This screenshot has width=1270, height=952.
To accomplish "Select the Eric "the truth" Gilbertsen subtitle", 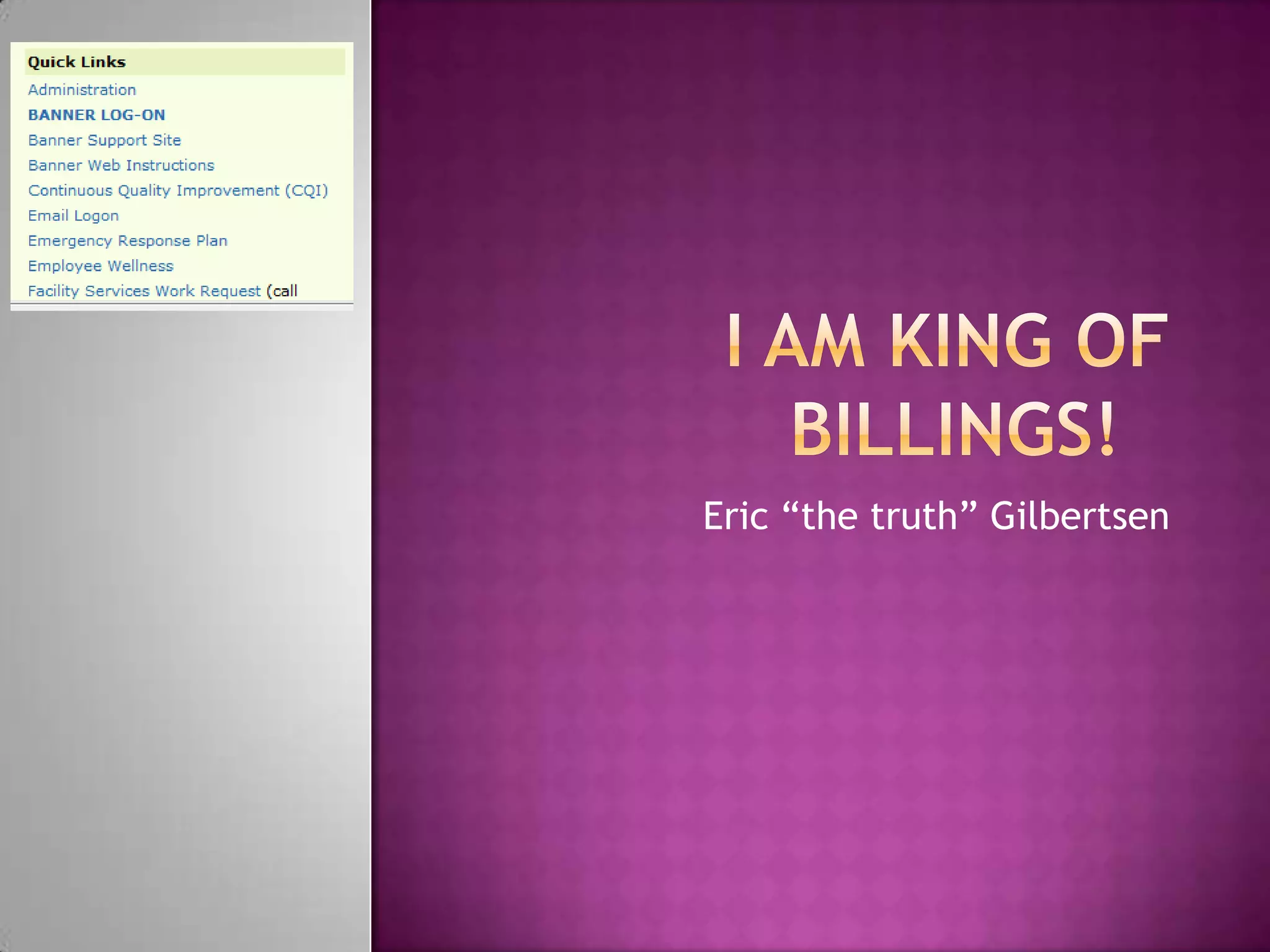I will pos(935,516).
